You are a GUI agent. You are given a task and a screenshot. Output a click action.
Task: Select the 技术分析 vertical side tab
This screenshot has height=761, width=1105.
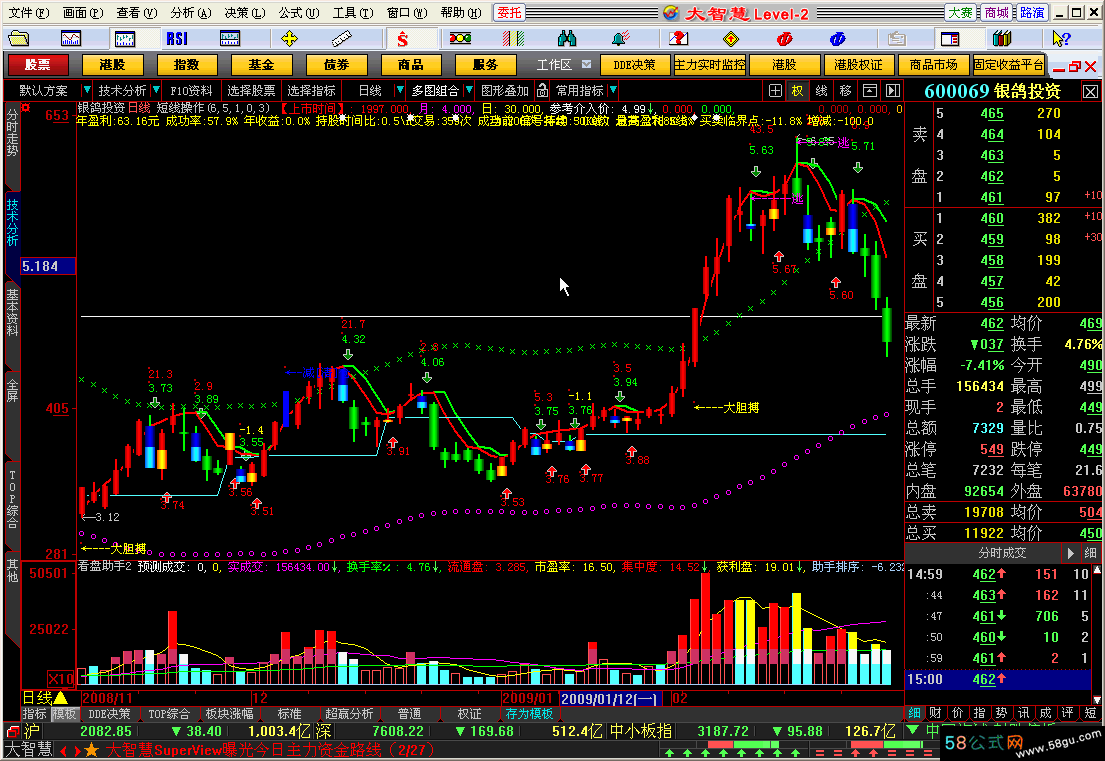pos(13,222)
